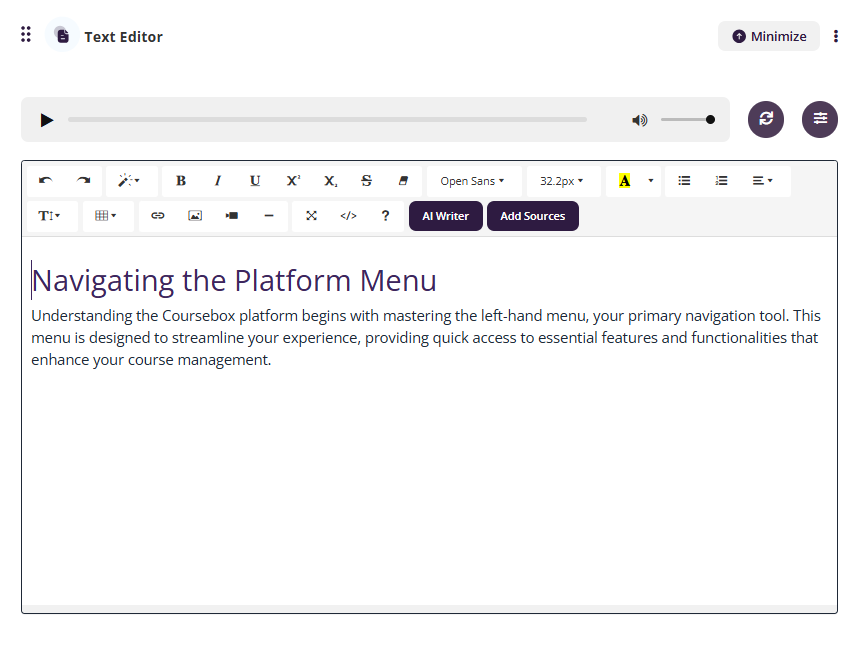The height and width of the screenshot is (648, 859).
Task: Open the audio settings sliders button
Action: point(820,119)
